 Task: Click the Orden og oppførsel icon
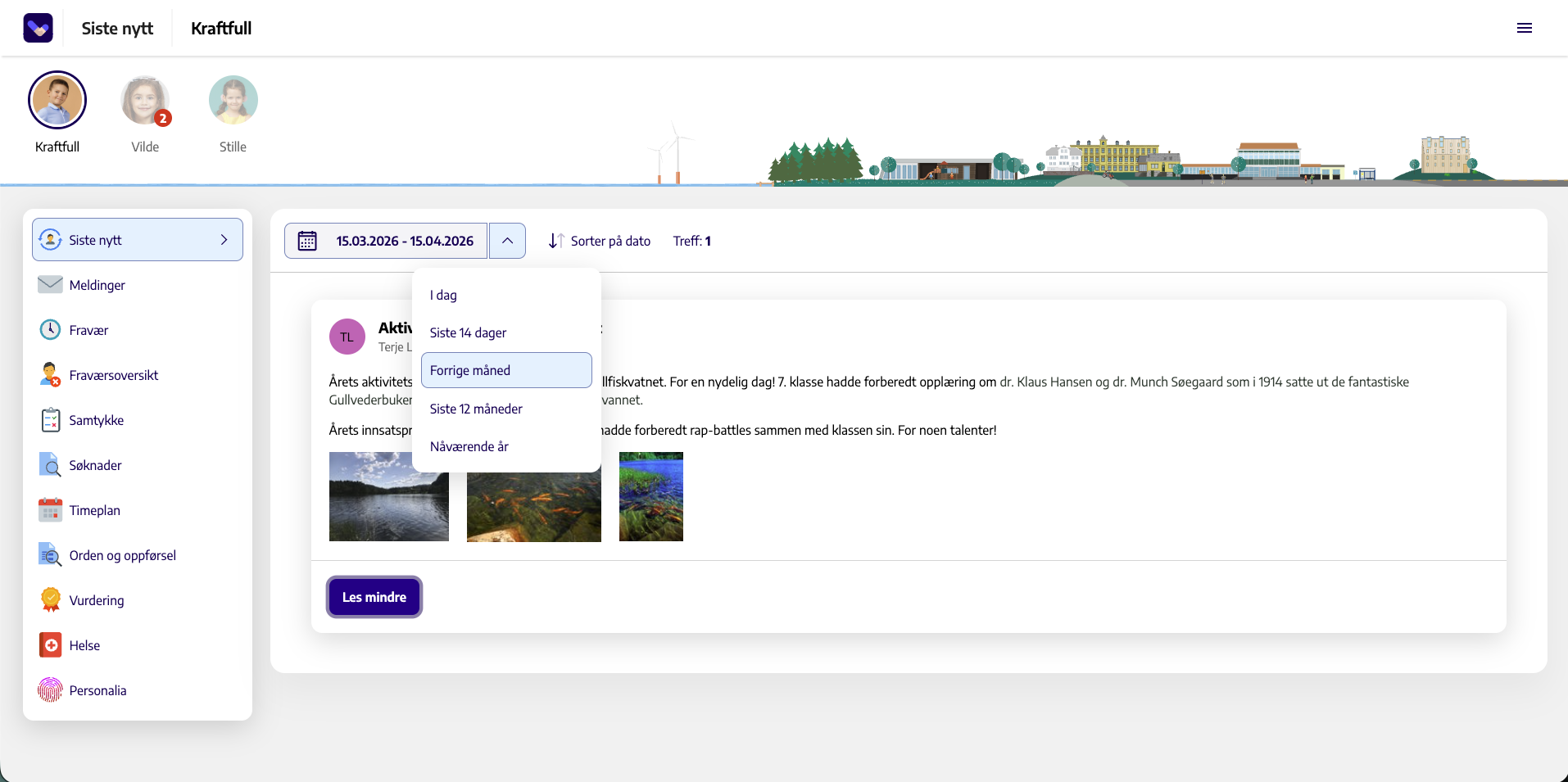point(50,554)
